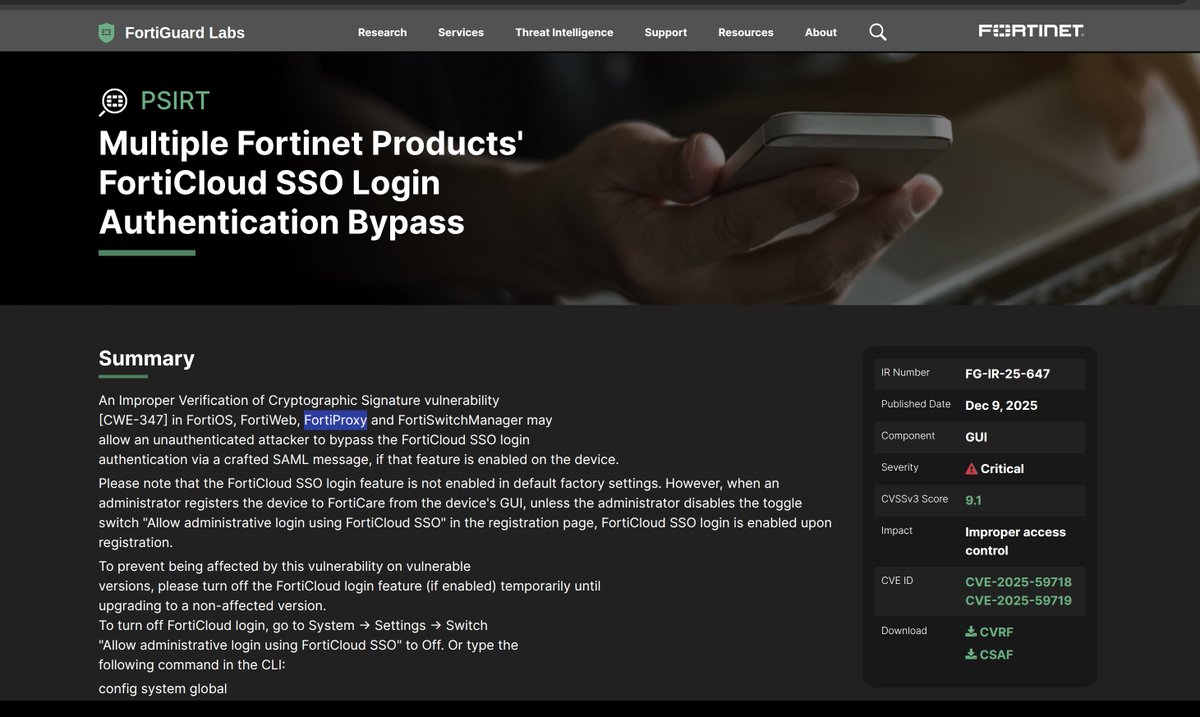Click the highlighted FortiProxy word
Viewport: 1200px width, 717px height.
coord(335,420)
